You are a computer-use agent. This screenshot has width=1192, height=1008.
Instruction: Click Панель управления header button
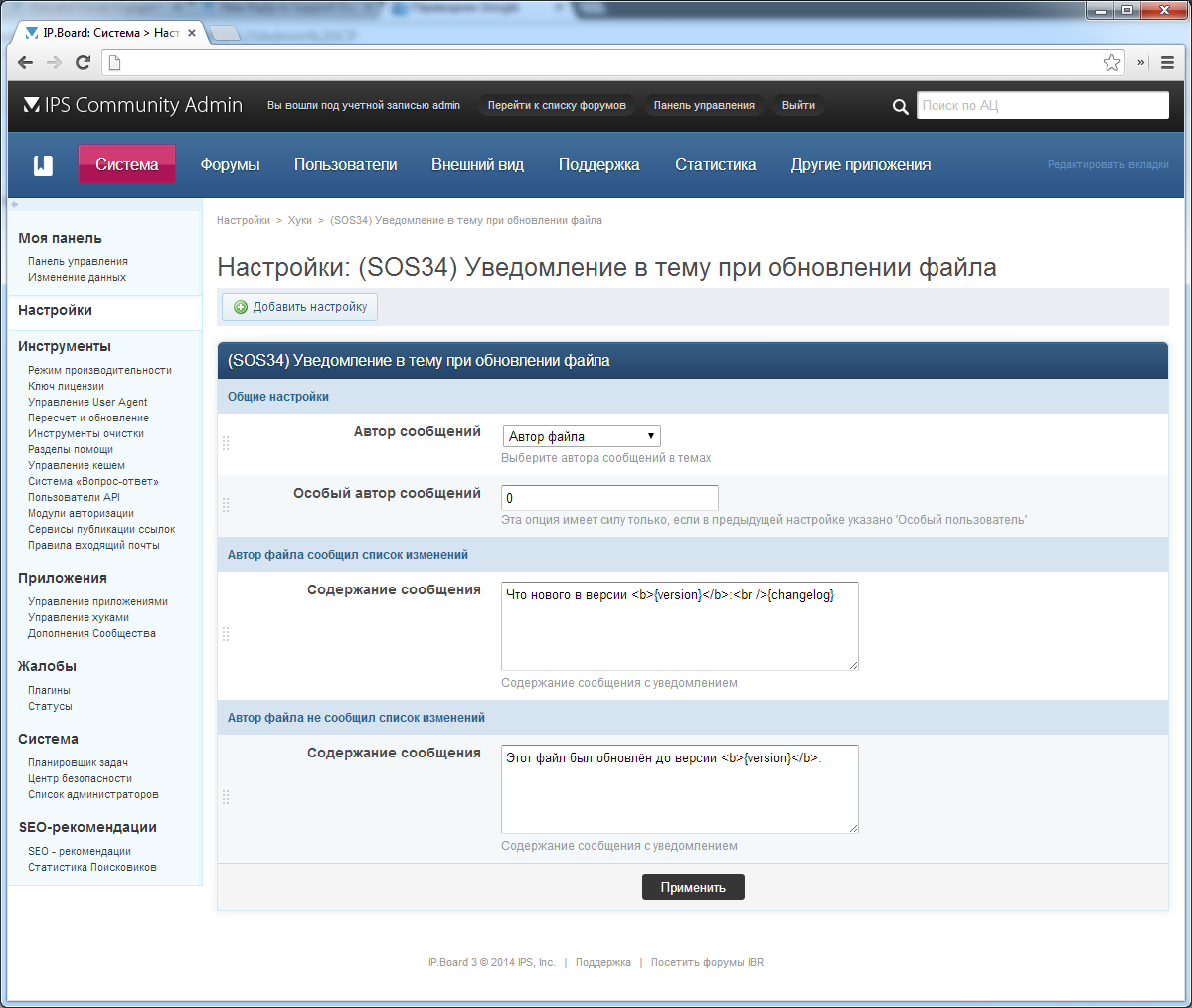(704, 105)
